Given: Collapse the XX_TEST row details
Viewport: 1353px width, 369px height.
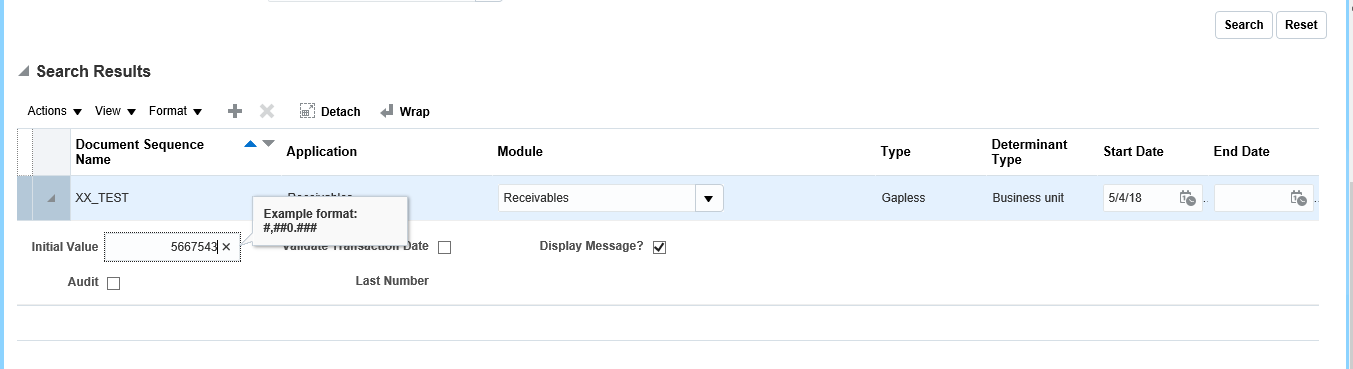Looking at the screenshot, I should (x=50, y=199).
